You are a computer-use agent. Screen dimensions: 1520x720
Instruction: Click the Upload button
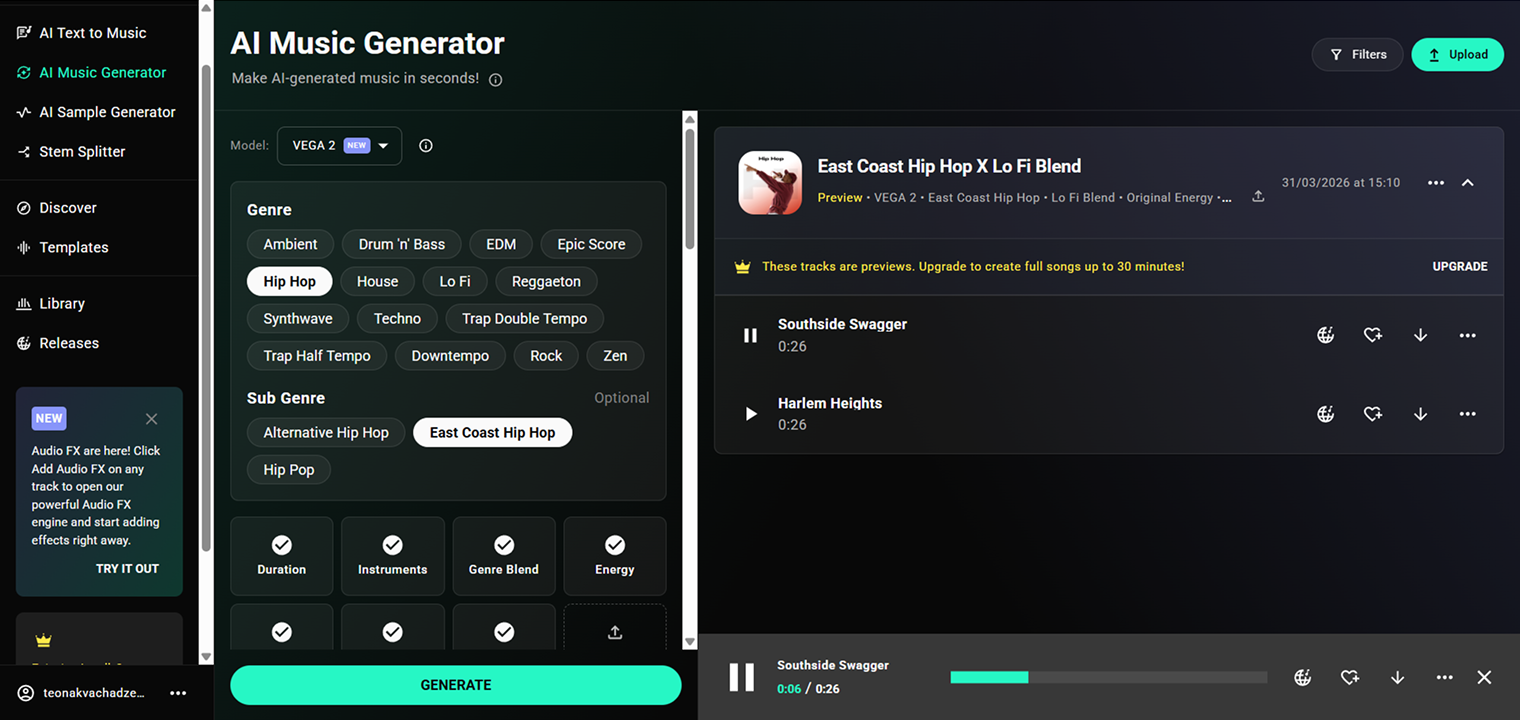[1457, 55]
